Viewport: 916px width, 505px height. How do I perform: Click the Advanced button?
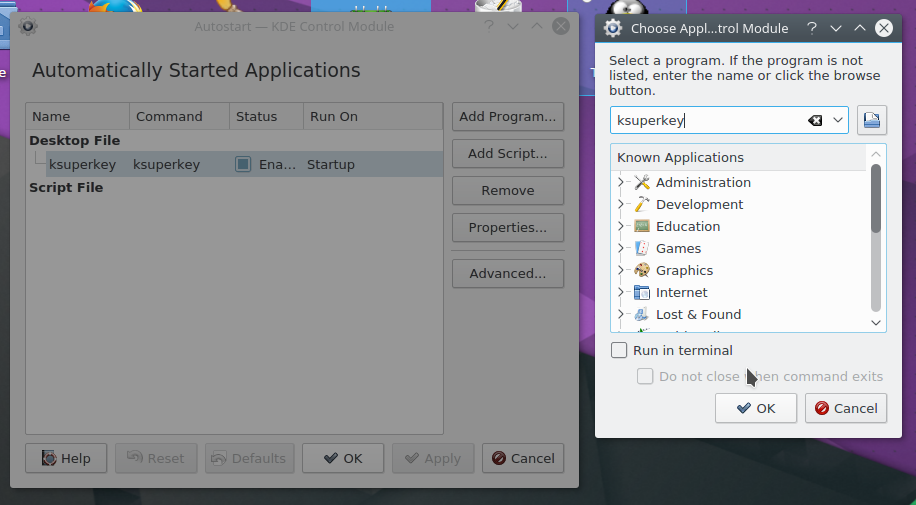[x=508, y=274]
